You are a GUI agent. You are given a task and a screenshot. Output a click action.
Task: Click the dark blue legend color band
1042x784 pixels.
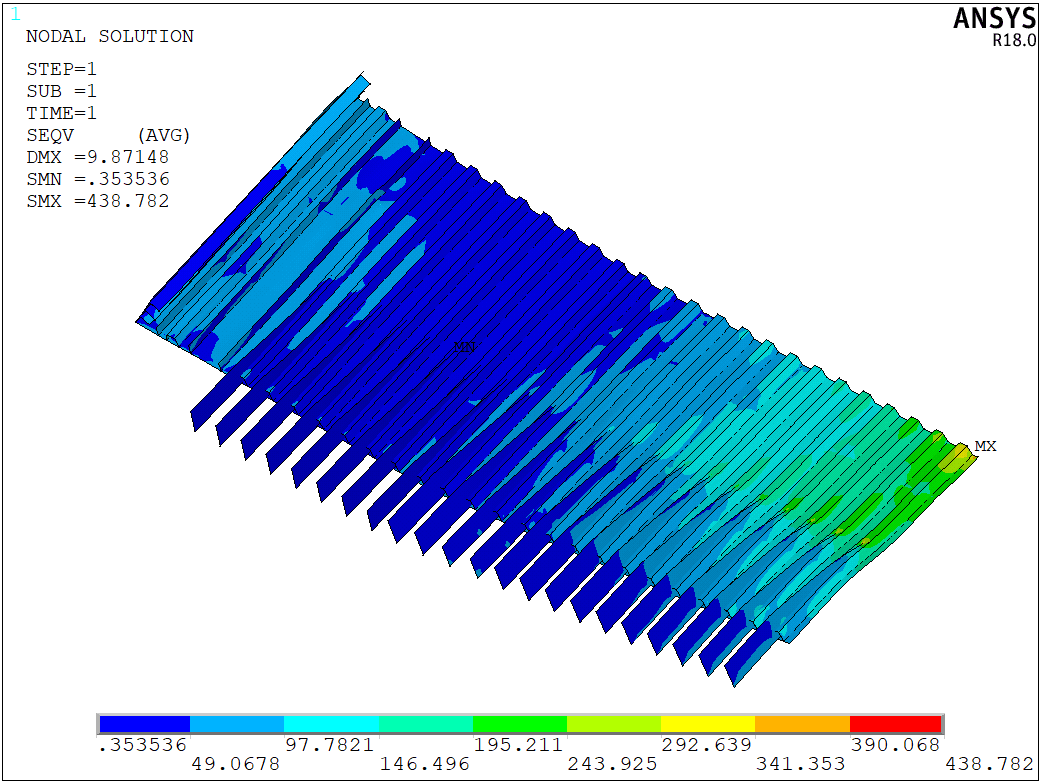pos(145,724)
